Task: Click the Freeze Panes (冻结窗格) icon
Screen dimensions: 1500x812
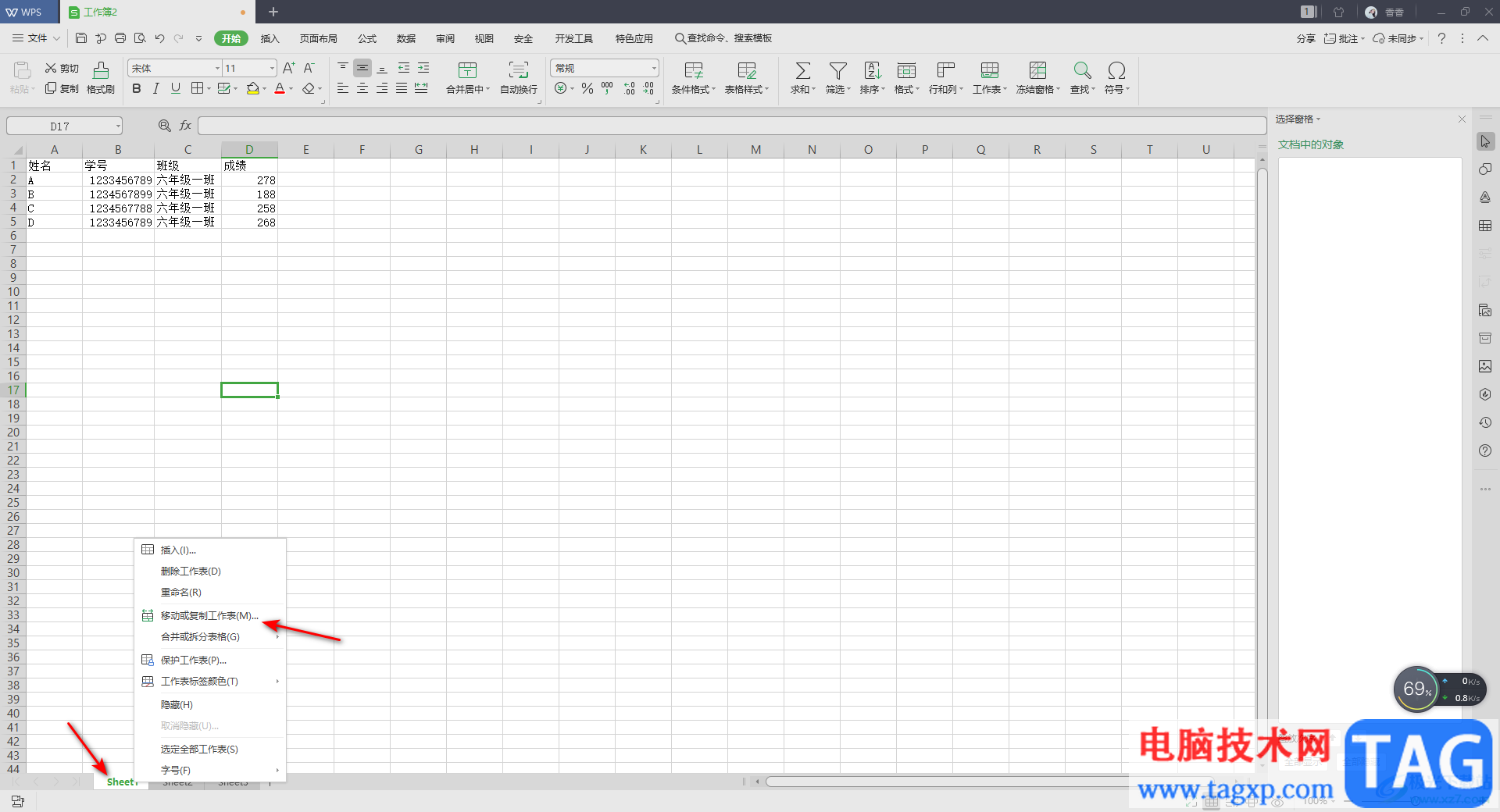Action: (1037, 71)
